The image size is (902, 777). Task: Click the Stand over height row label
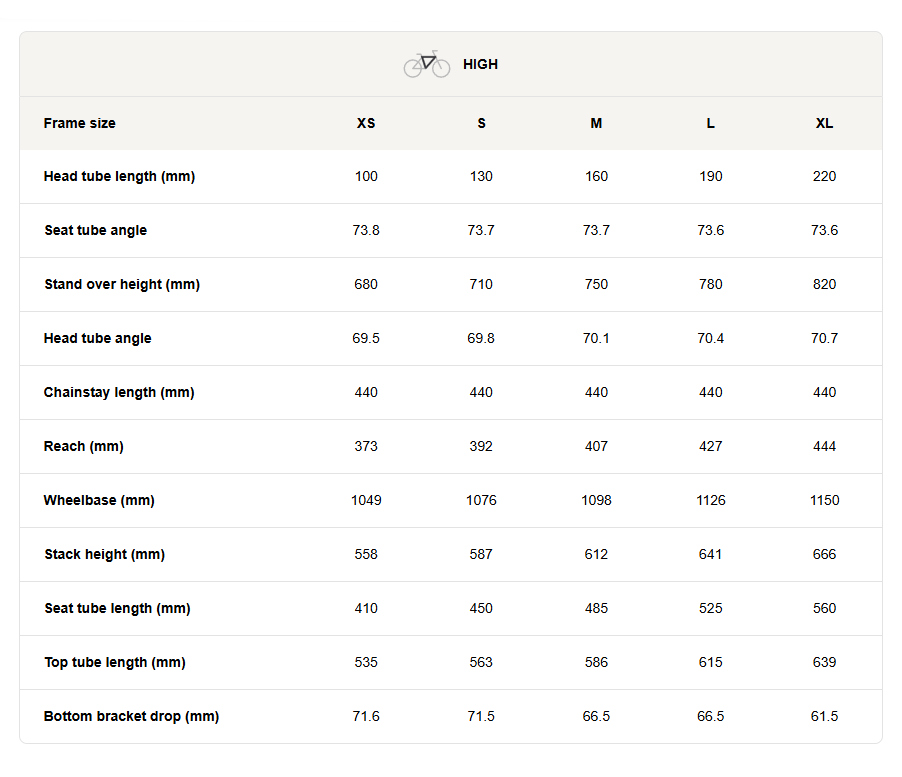(x=122, y=284)
